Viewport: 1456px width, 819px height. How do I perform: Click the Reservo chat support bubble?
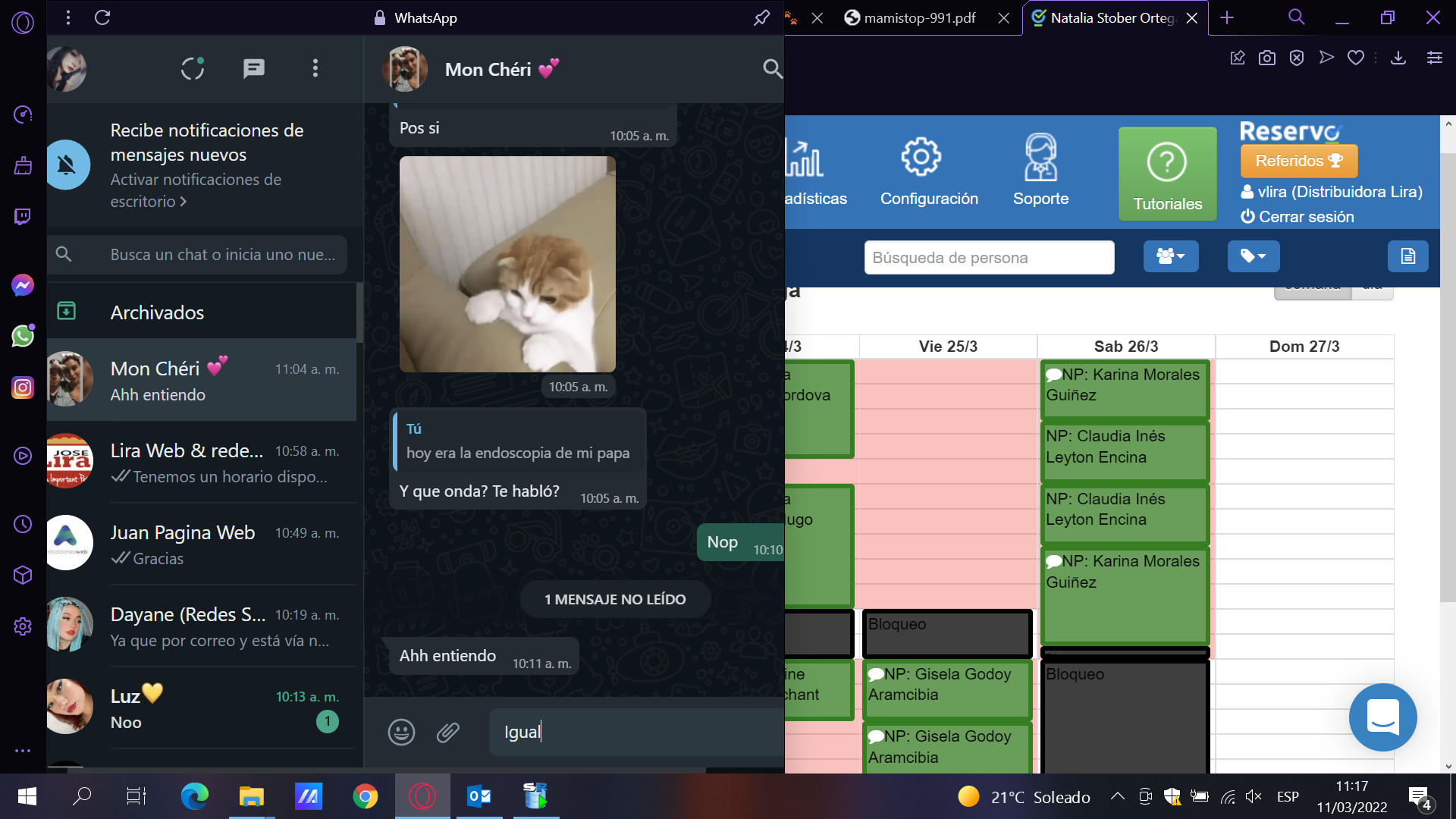(x=1383, y=717)
